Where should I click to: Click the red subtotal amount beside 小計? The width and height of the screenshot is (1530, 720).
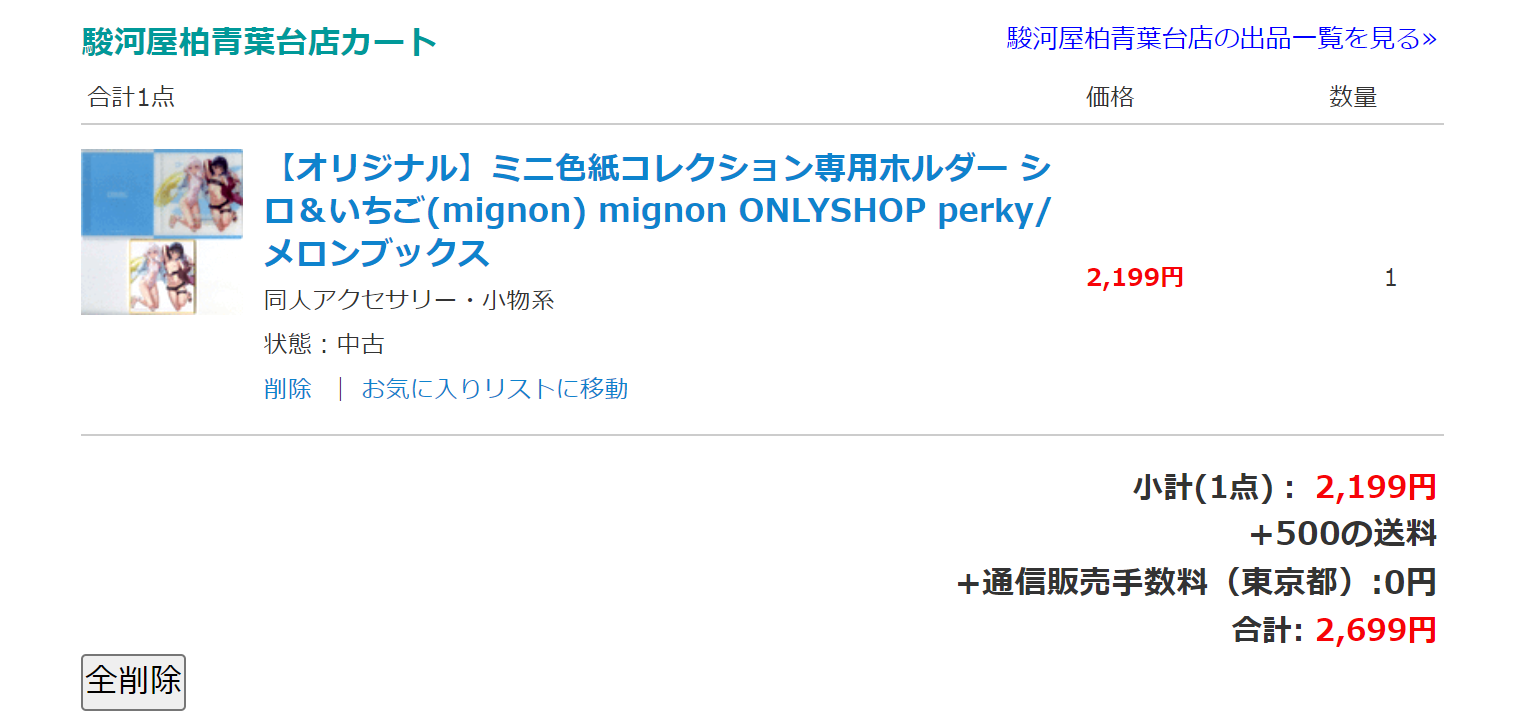(x=1376, y=487)
